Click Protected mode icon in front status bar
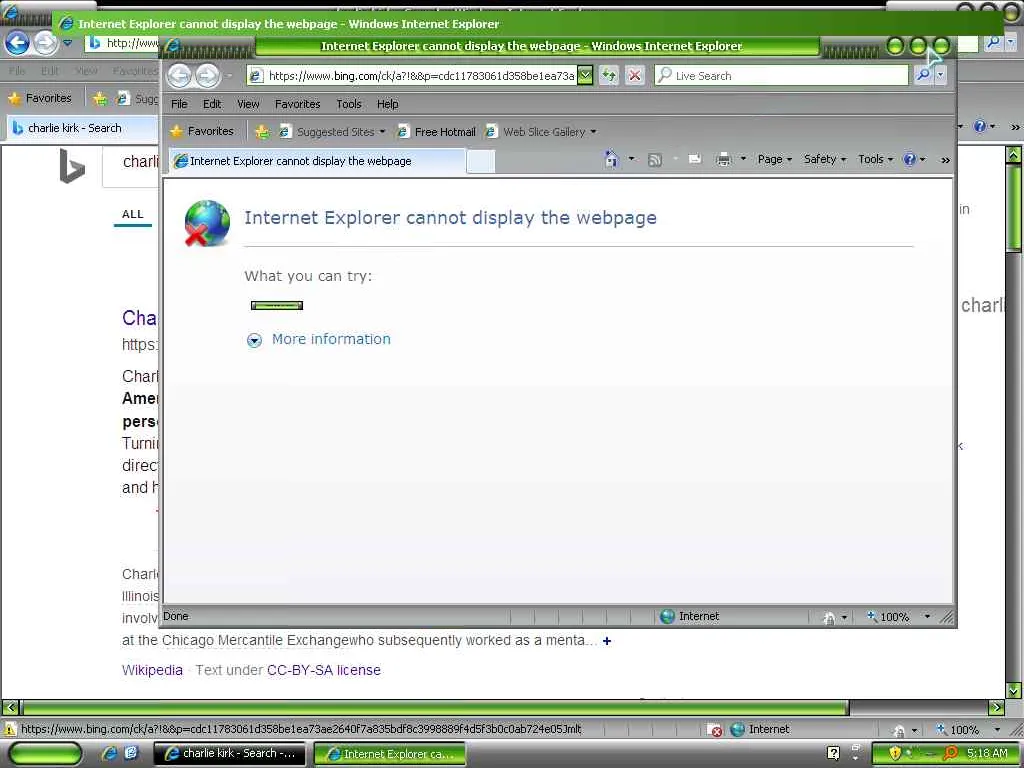Screen dimensions: 1024x768 (x=829, y=617)
